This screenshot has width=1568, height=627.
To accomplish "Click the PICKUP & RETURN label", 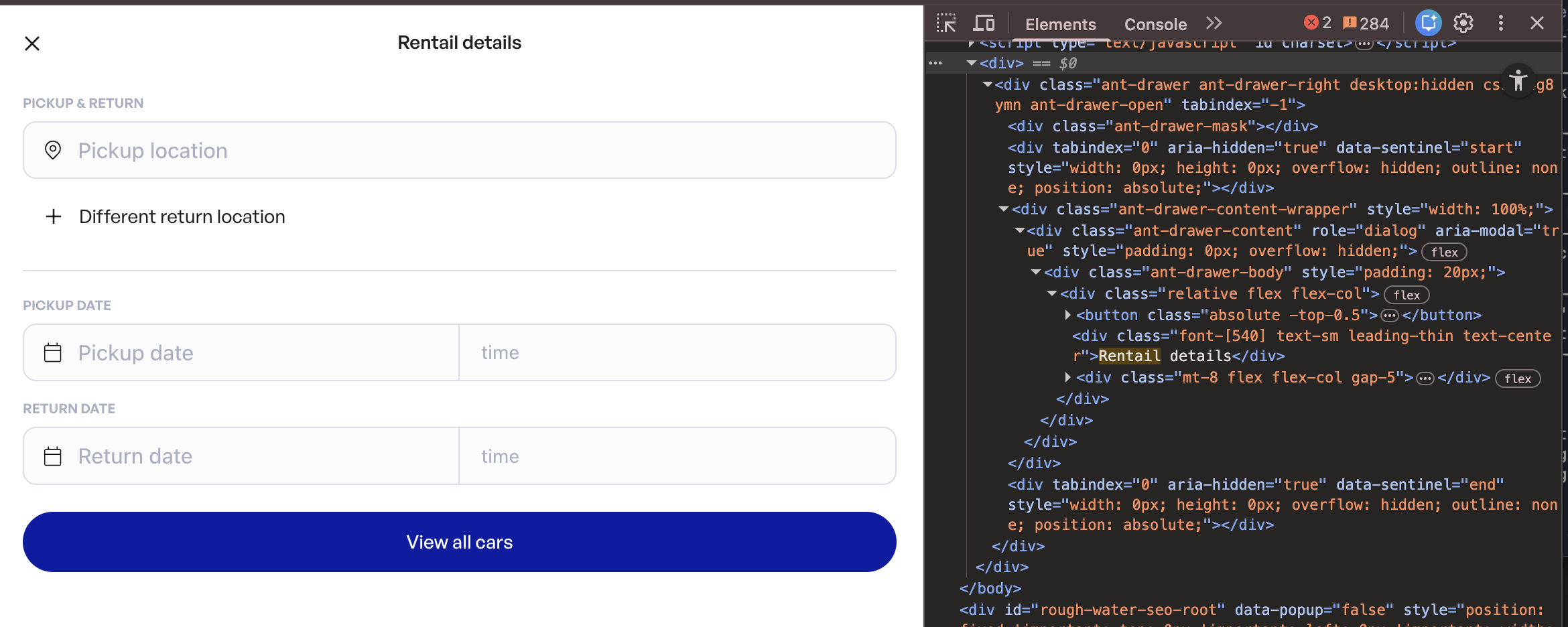I will pos(83,103).
